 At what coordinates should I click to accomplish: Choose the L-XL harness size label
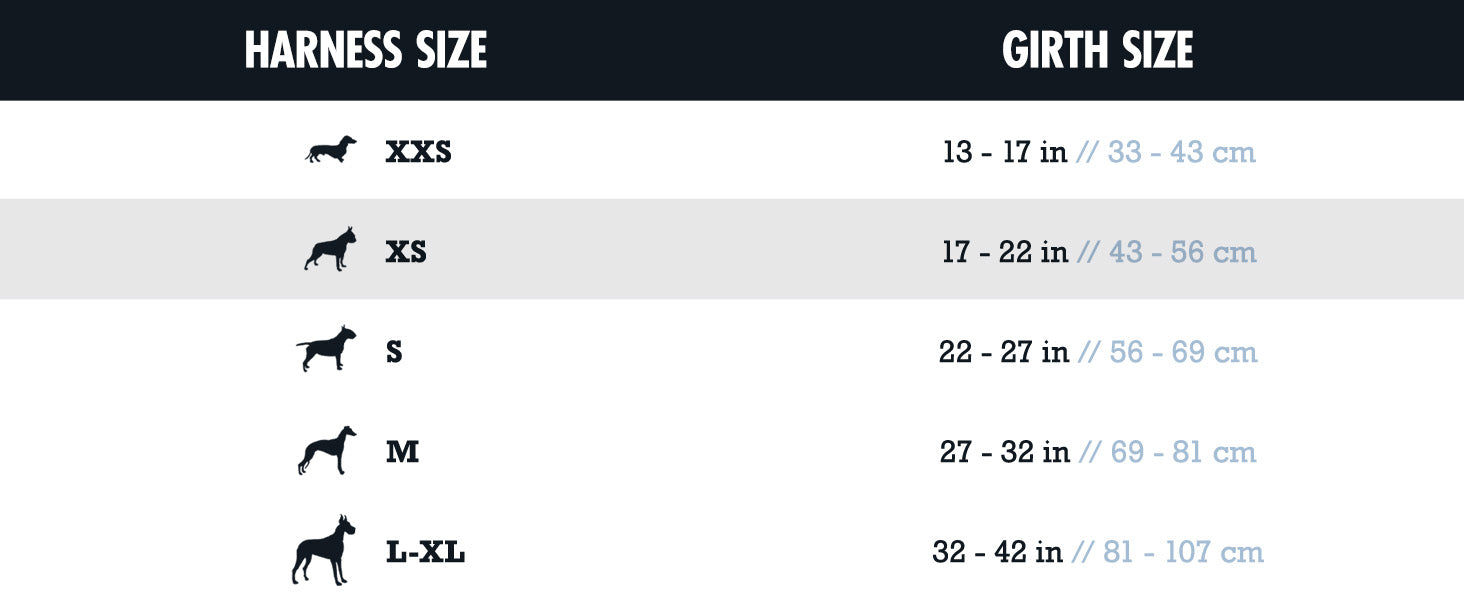click(x=425, y=552)
